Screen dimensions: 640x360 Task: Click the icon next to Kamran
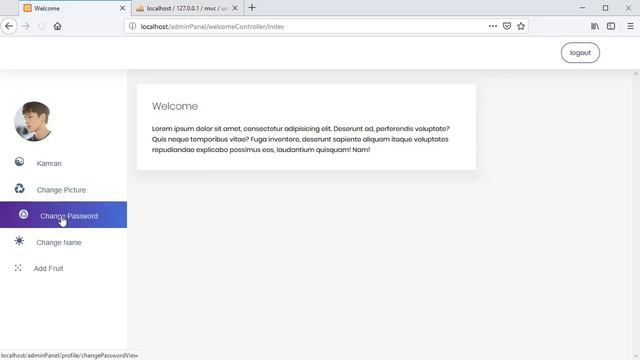pos(19,162)
